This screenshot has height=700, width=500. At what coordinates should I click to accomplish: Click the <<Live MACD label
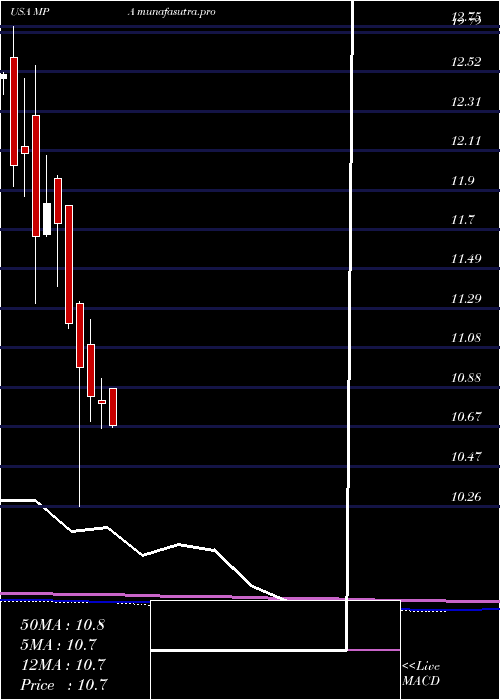(x=421, y=673)
